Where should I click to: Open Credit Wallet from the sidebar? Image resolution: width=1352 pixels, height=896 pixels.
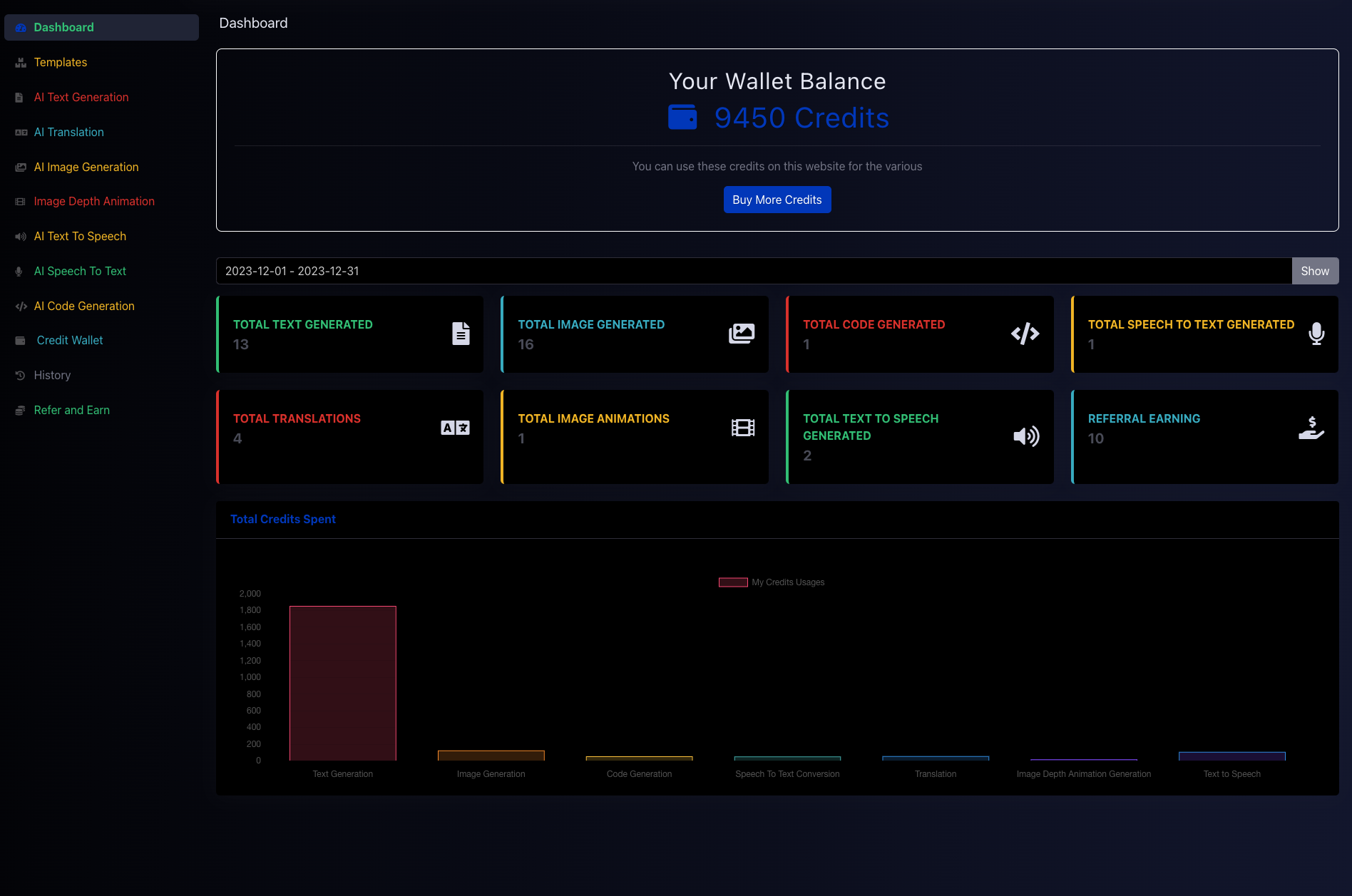pos(70,340)
